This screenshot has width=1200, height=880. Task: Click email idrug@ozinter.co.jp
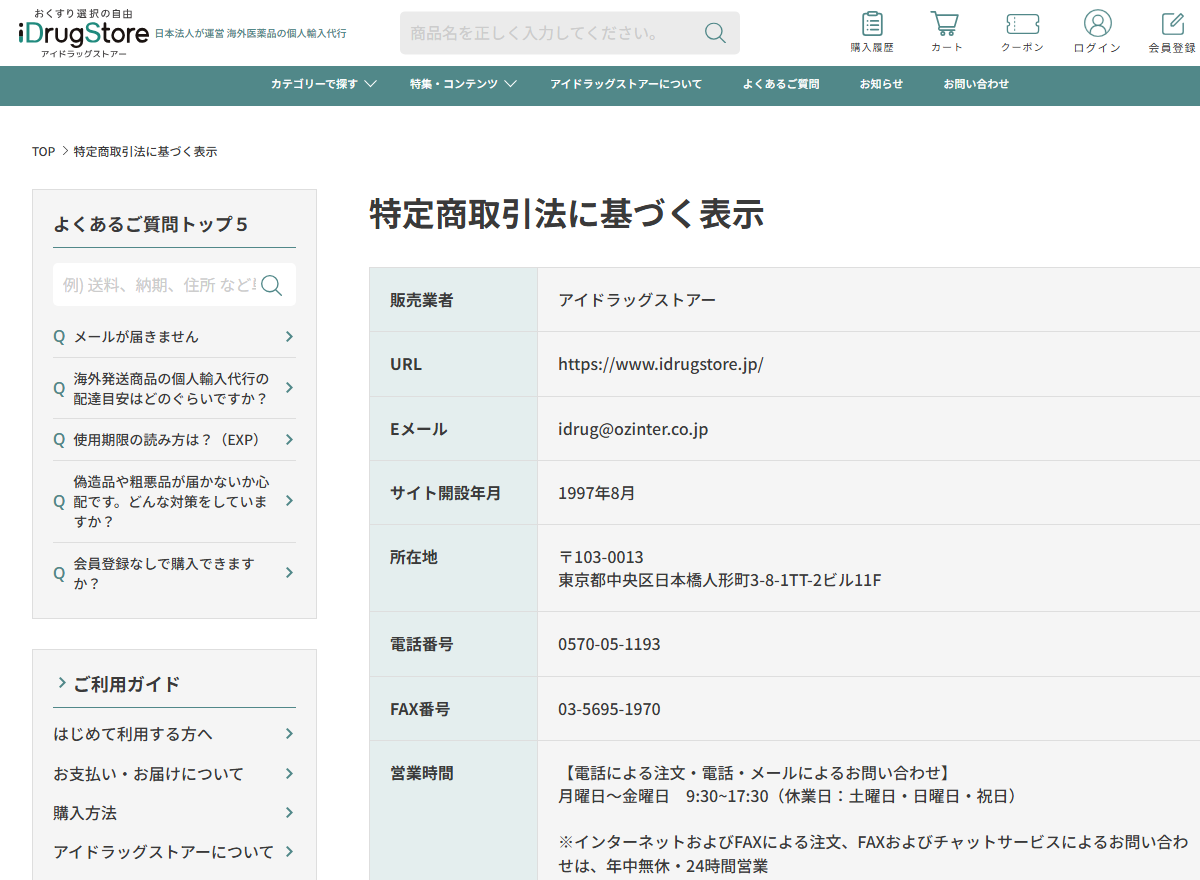coord(633,429)
